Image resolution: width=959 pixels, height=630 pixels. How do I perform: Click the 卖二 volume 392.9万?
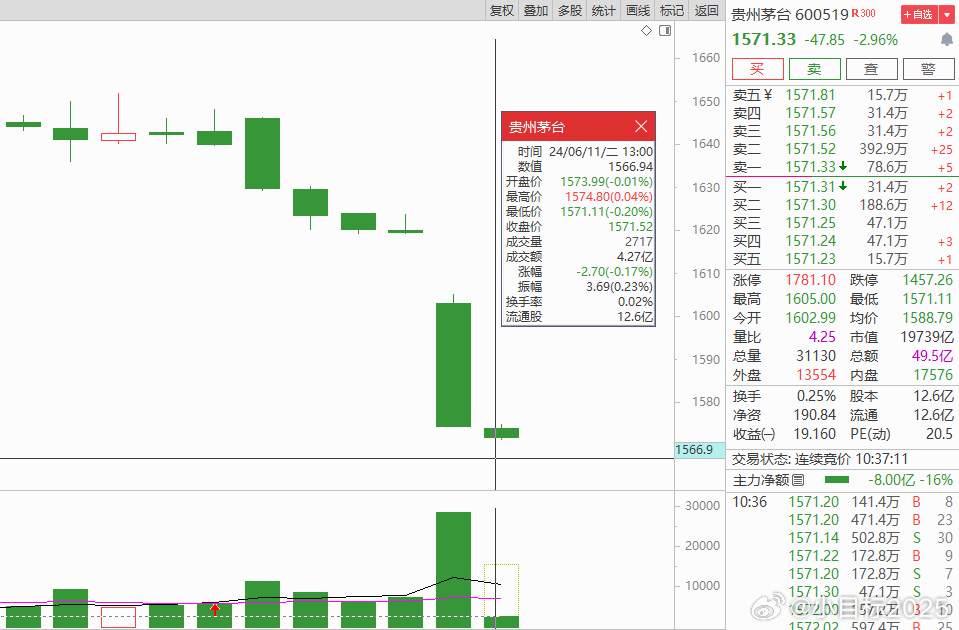pos(883,149)
